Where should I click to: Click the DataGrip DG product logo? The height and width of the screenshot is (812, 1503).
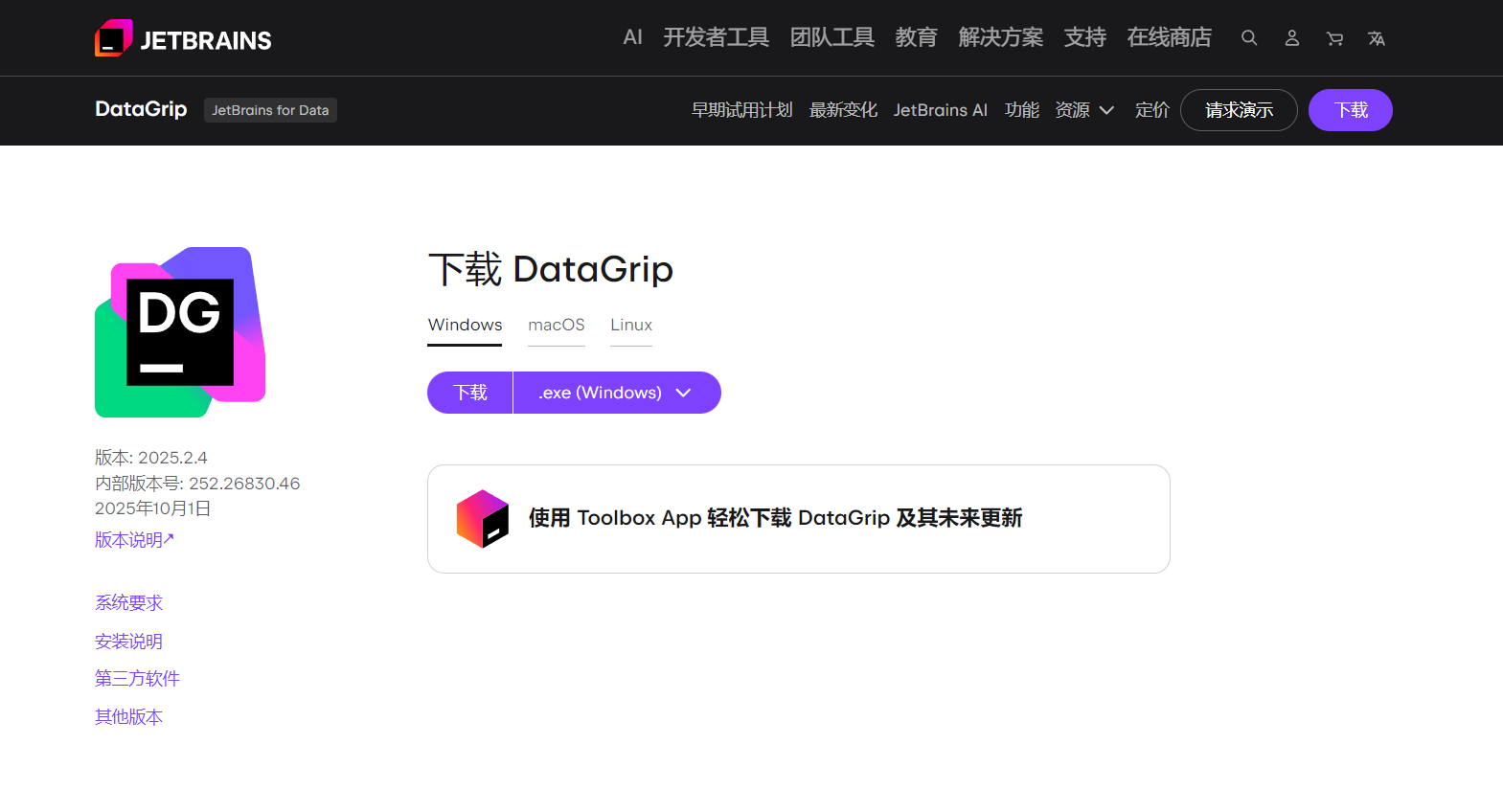[x=180, y=332]
